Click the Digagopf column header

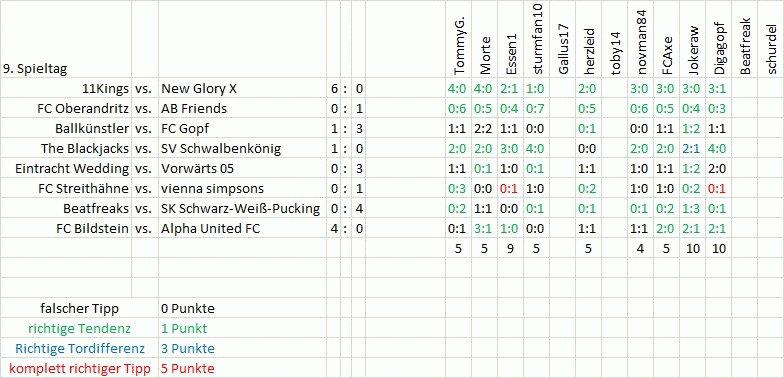click(x=718, y=40)
